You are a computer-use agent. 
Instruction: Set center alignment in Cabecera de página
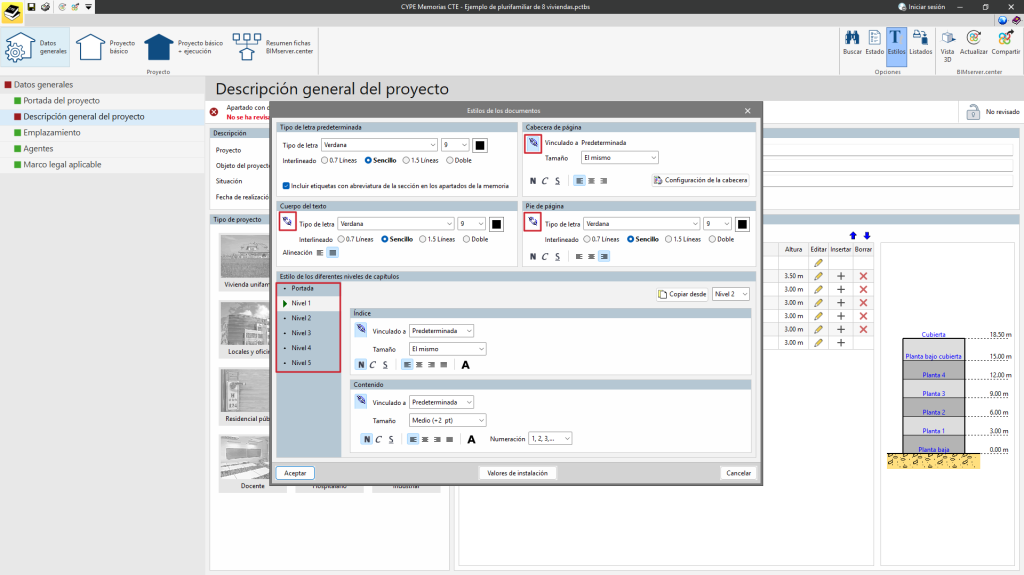coord(591,181)
